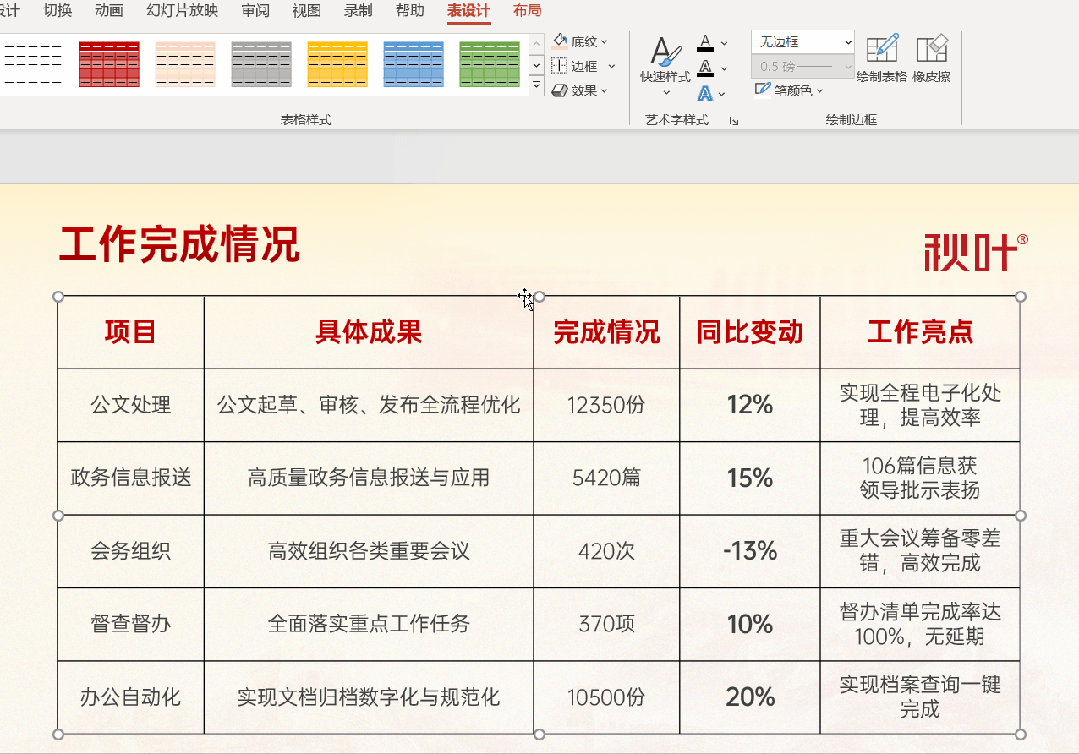1079x754 pixels.
Task: Click the Shading (底纹) paint bucket icon
Action: coord(560,42)
